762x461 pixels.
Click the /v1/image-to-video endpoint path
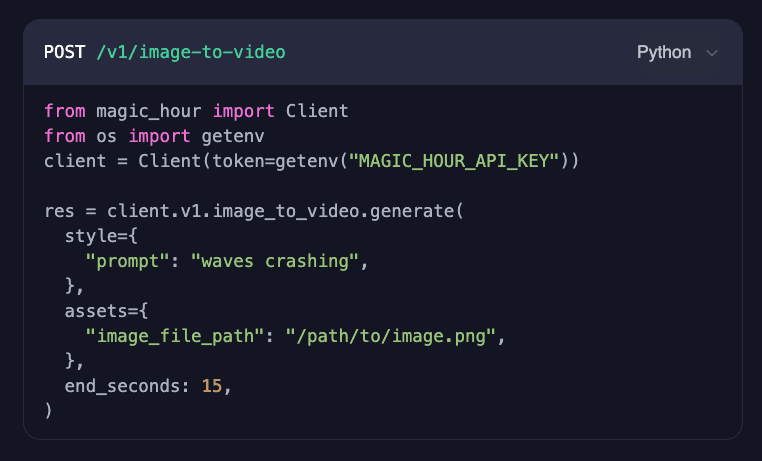pyautogui.click(x=191, y=52)
